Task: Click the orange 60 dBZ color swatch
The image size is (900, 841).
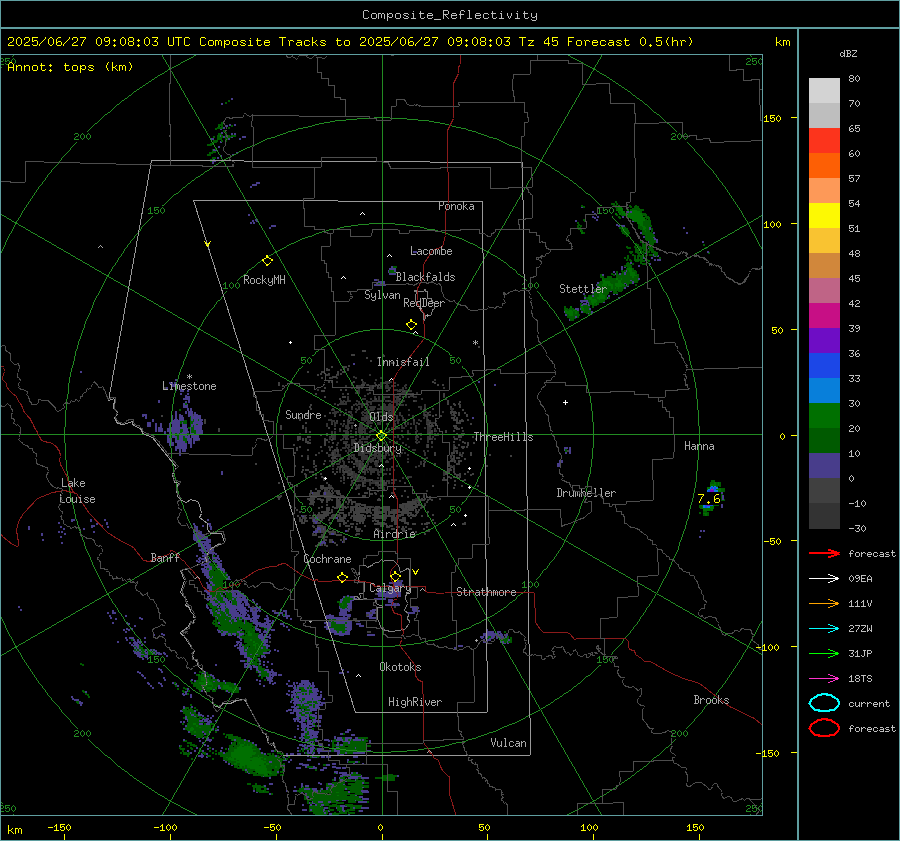Action: pos(824,165)
